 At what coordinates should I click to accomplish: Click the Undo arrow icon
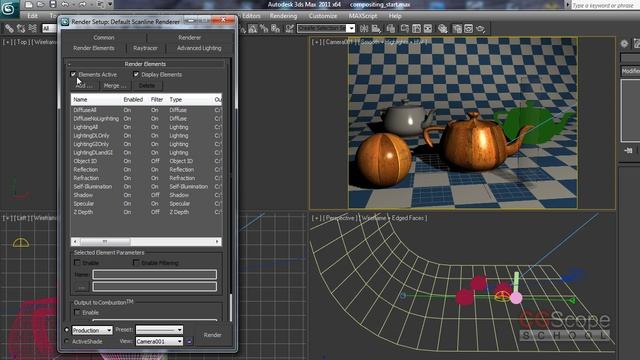point(64,4)
